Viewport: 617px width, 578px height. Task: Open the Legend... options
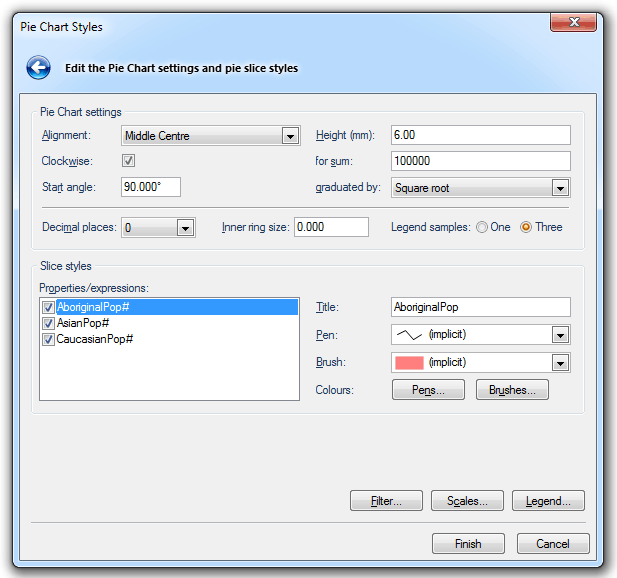click(x=548, y=501)
